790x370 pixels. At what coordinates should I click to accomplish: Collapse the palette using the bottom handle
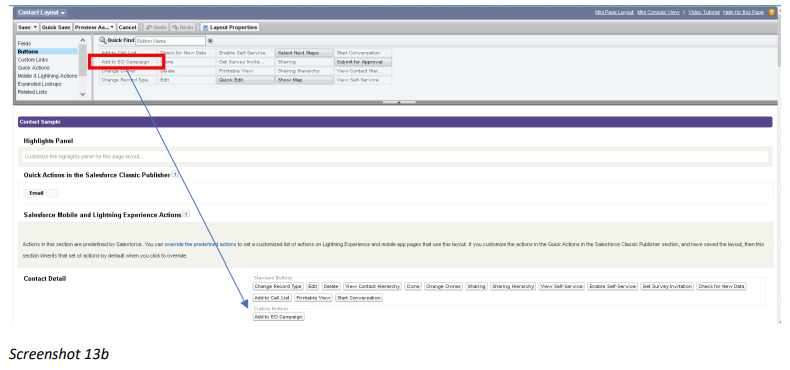399,102
